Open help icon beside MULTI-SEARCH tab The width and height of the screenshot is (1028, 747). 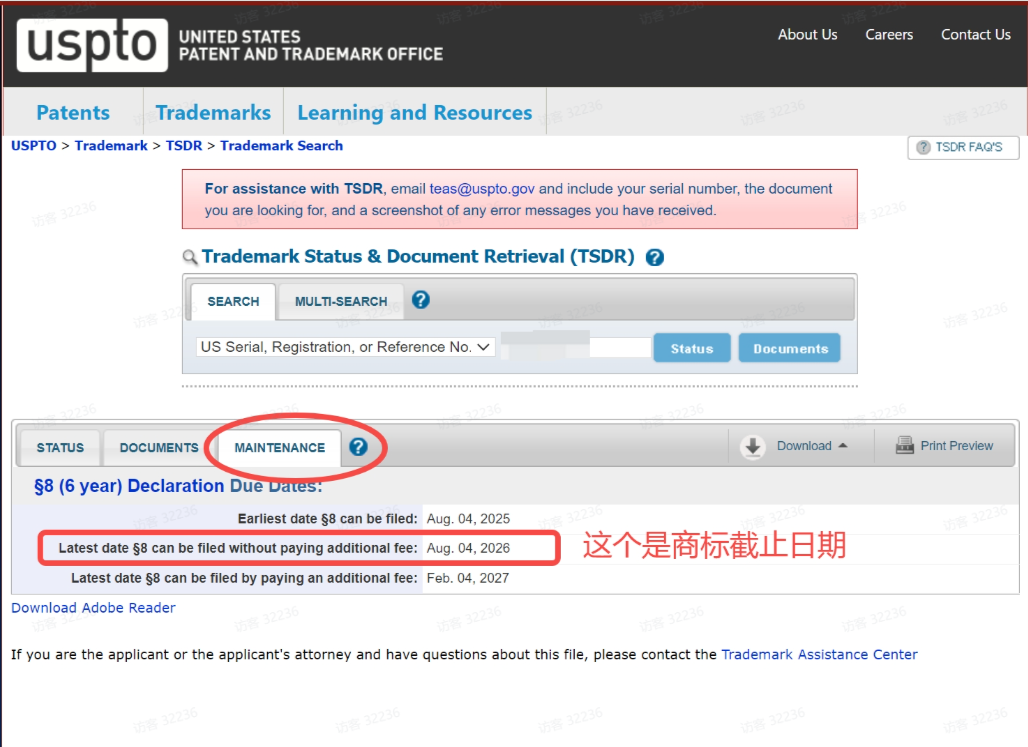pyautogui.click(x=421, y=300)
